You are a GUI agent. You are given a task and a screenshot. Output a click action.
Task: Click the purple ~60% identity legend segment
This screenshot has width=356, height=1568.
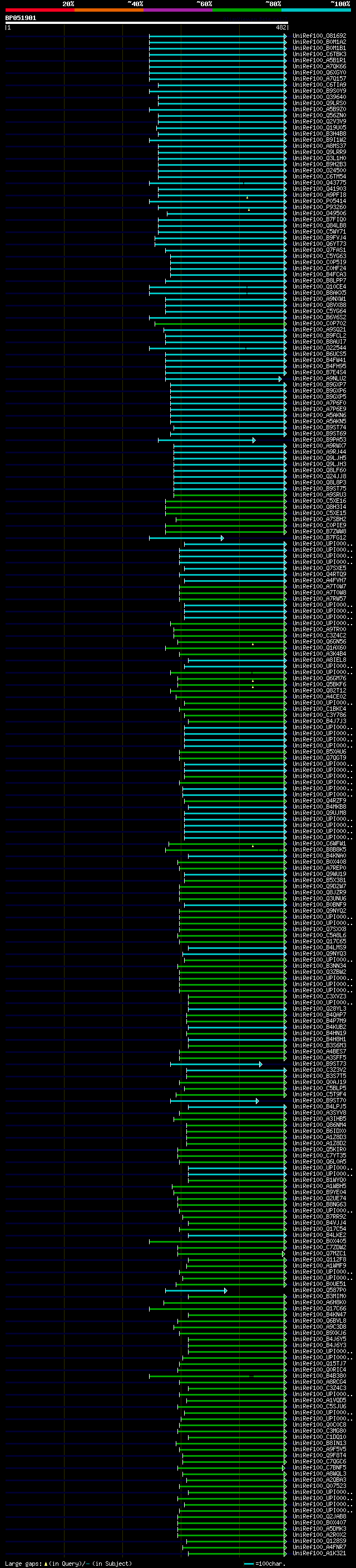click(x=177, y=10)
